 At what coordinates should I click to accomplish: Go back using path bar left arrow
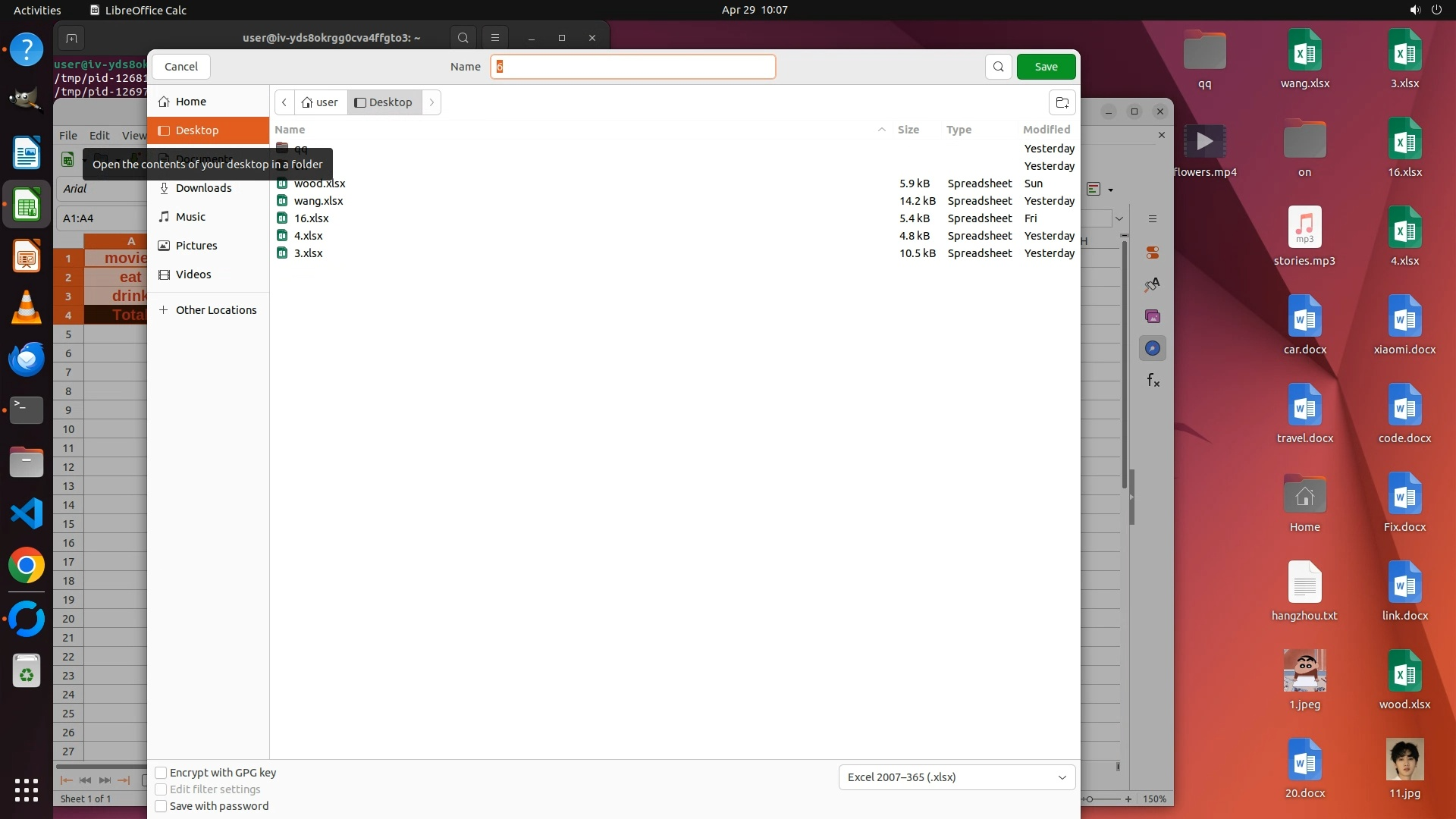pyautogui.click(x=284, y=102)
